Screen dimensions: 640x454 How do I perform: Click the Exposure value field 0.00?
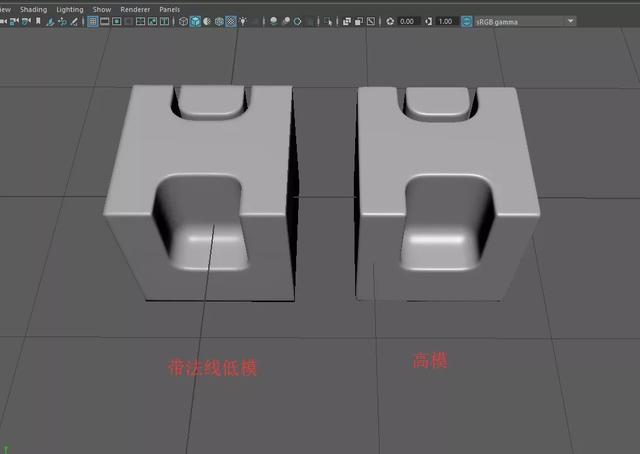pyautogui.click(x=407, y=21)
